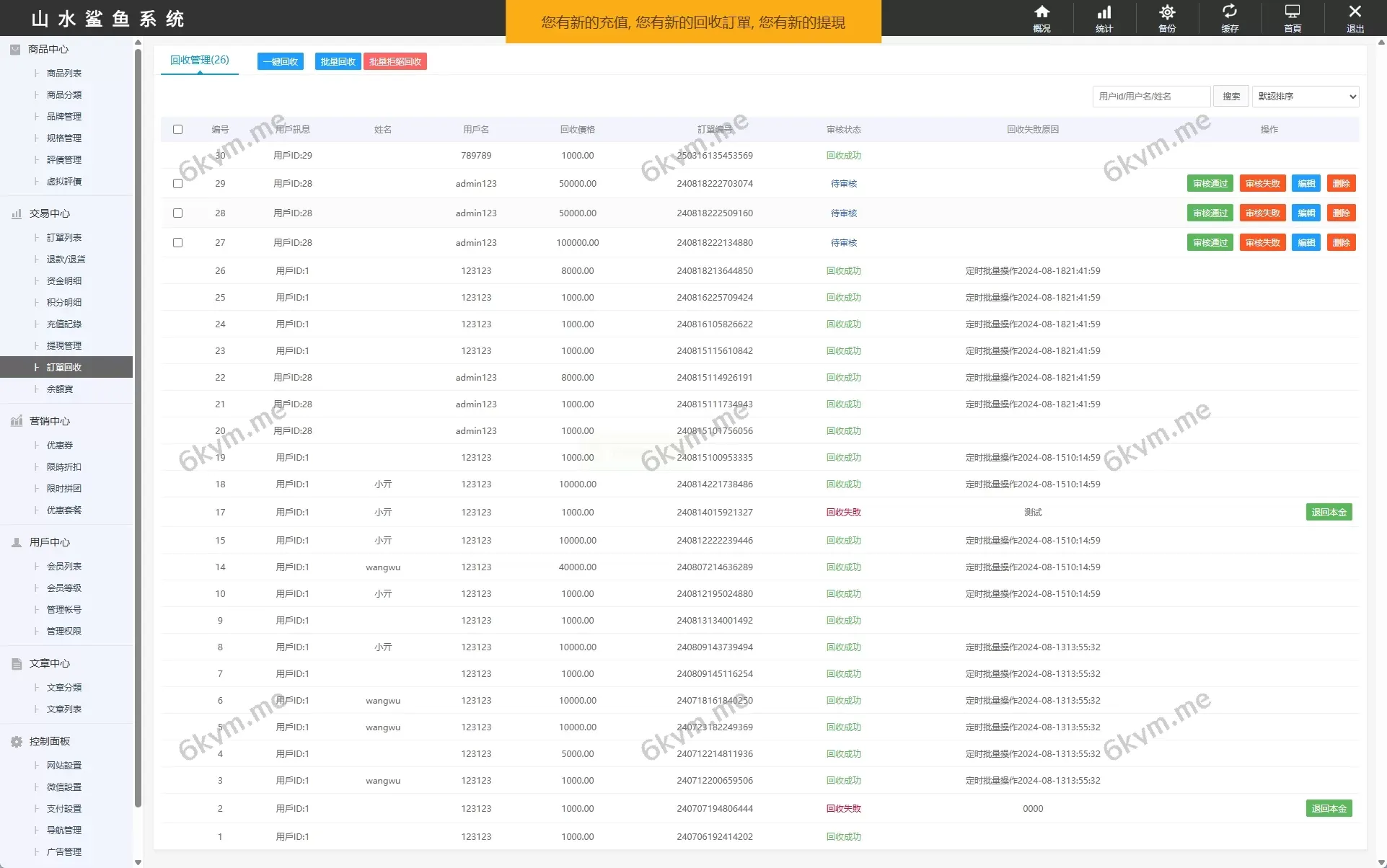Open the default sort order dropdown
The width and height of the screenshot is (1387, 868).
1305,97
